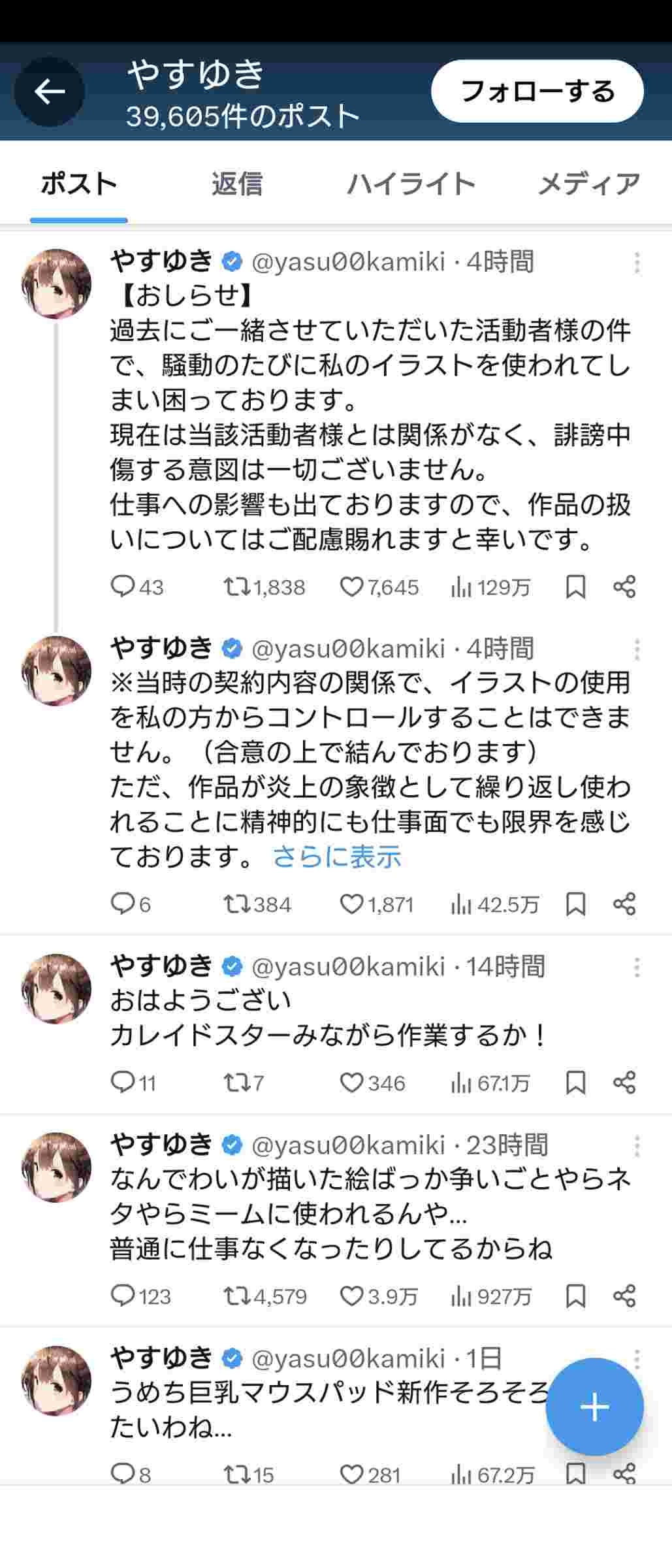Open the @yasu00kamiki handle on the 14時間 post

coord(348,967)
